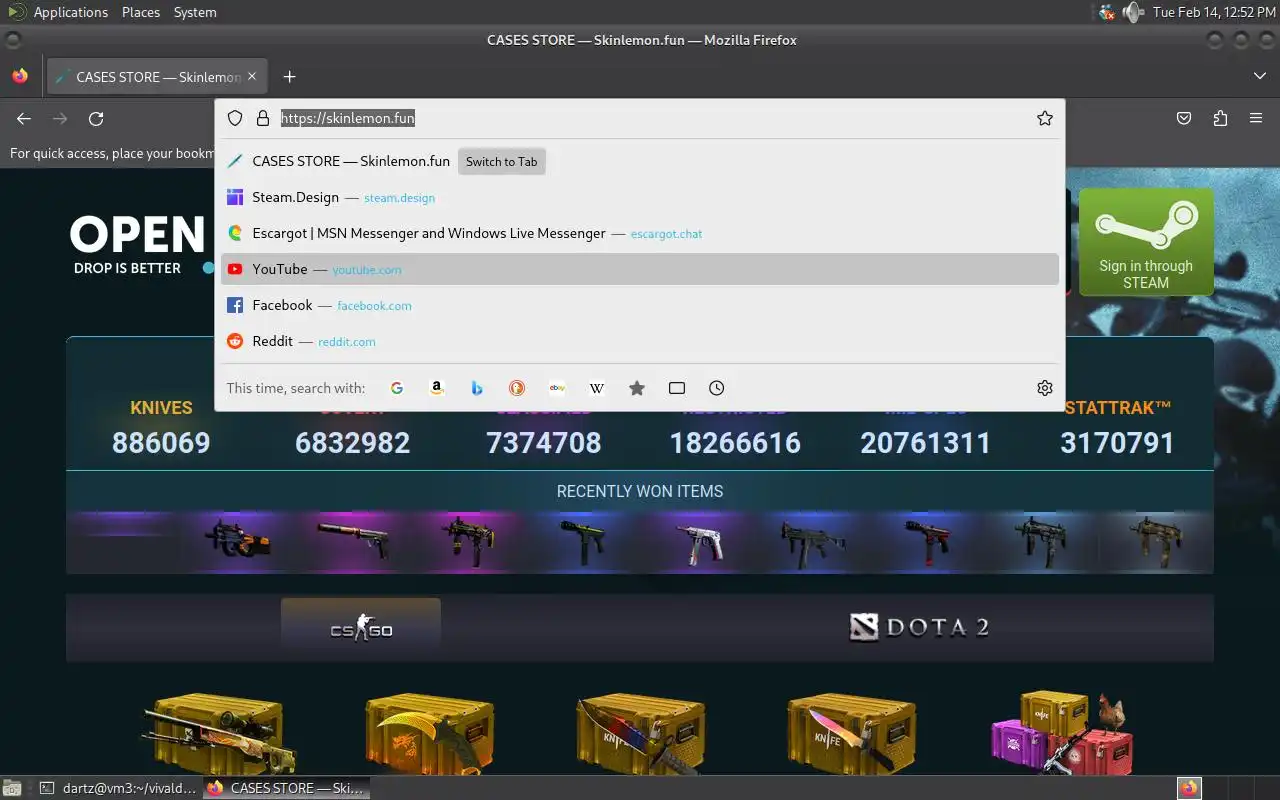Open the karambit knife case
Screen dimensions: 1280x800
point(430,734)
